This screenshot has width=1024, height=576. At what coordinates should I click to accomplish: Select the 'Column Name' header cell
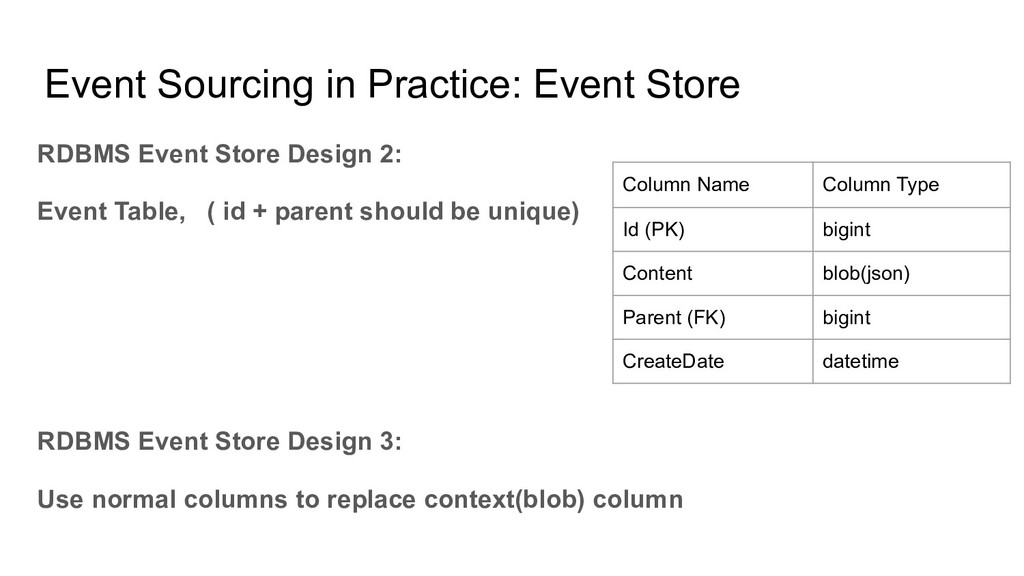point(712,185)
